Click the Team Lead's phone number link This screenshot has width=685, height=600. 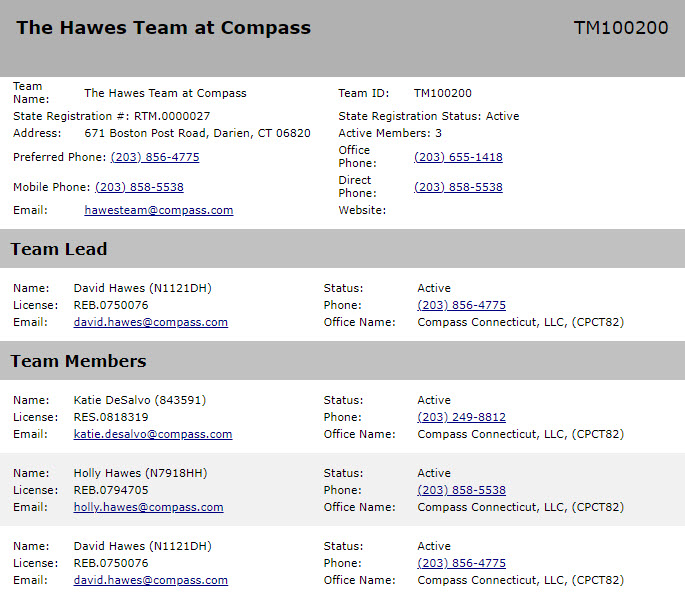click(461, 305)
